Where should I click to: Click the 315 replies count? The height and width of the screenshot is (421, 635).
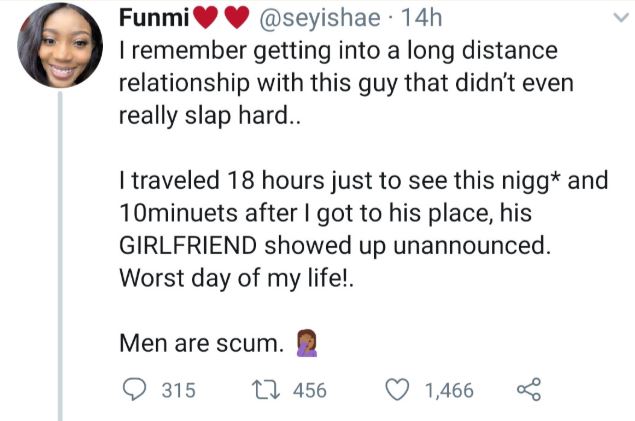[179, 390]
